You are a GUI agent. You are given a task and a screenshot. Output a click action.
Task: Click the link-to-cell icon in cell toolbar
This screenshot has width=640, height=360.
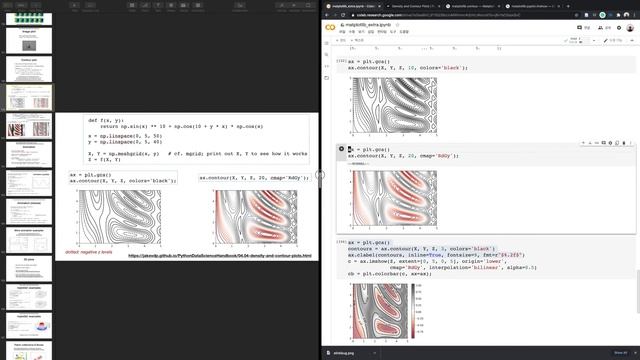pyautogui.click(x=597, y=143)
